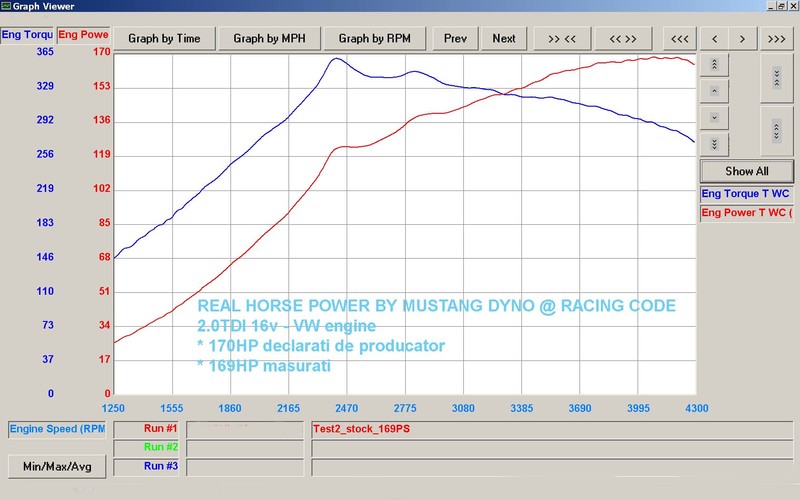Click tall vertical expand button on right
Viewport: 800px width, 500px height.
pyautogui.click(x=777, y=131)
